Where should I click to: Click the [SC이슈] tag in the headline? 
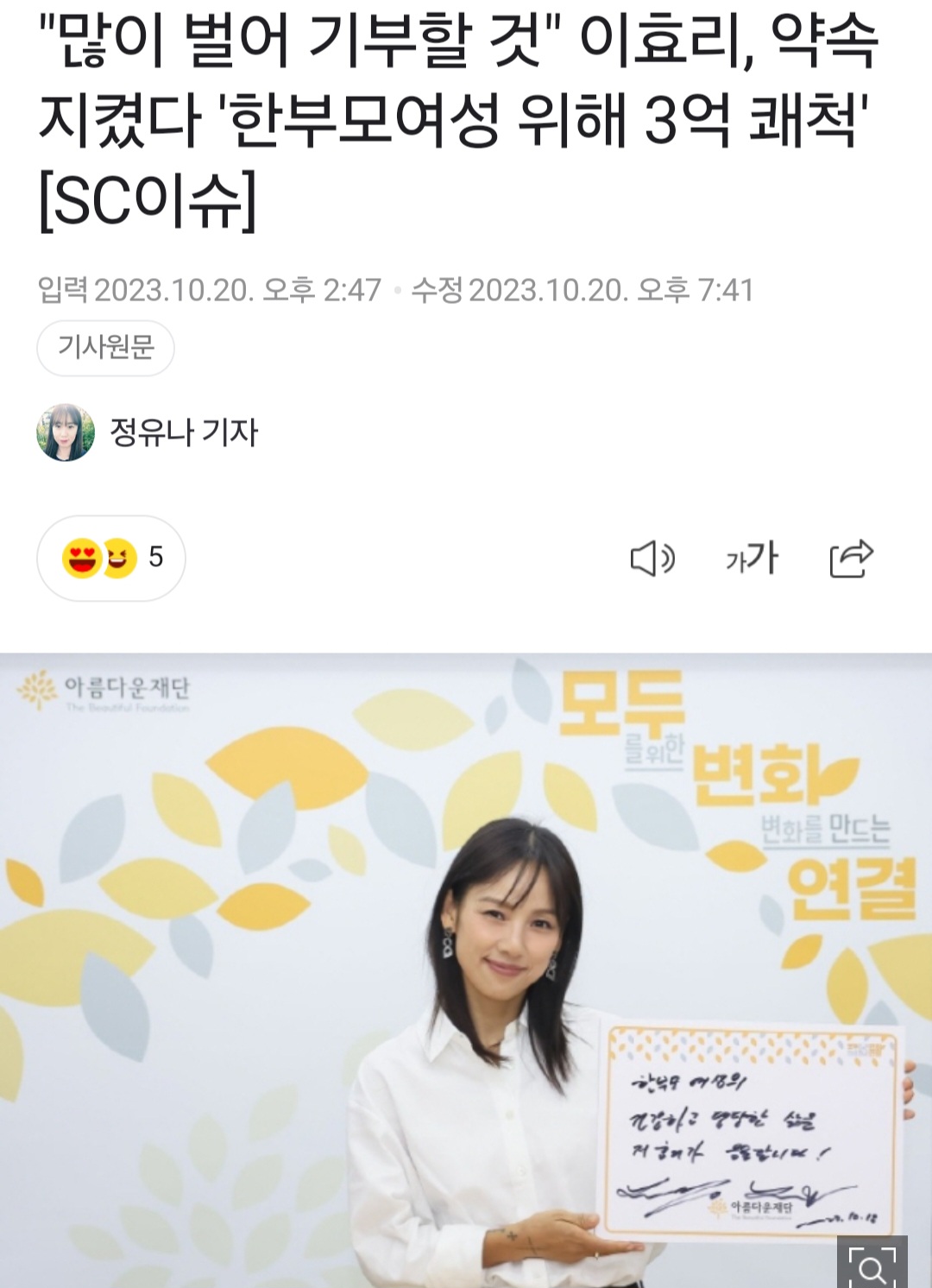point(148,199)
